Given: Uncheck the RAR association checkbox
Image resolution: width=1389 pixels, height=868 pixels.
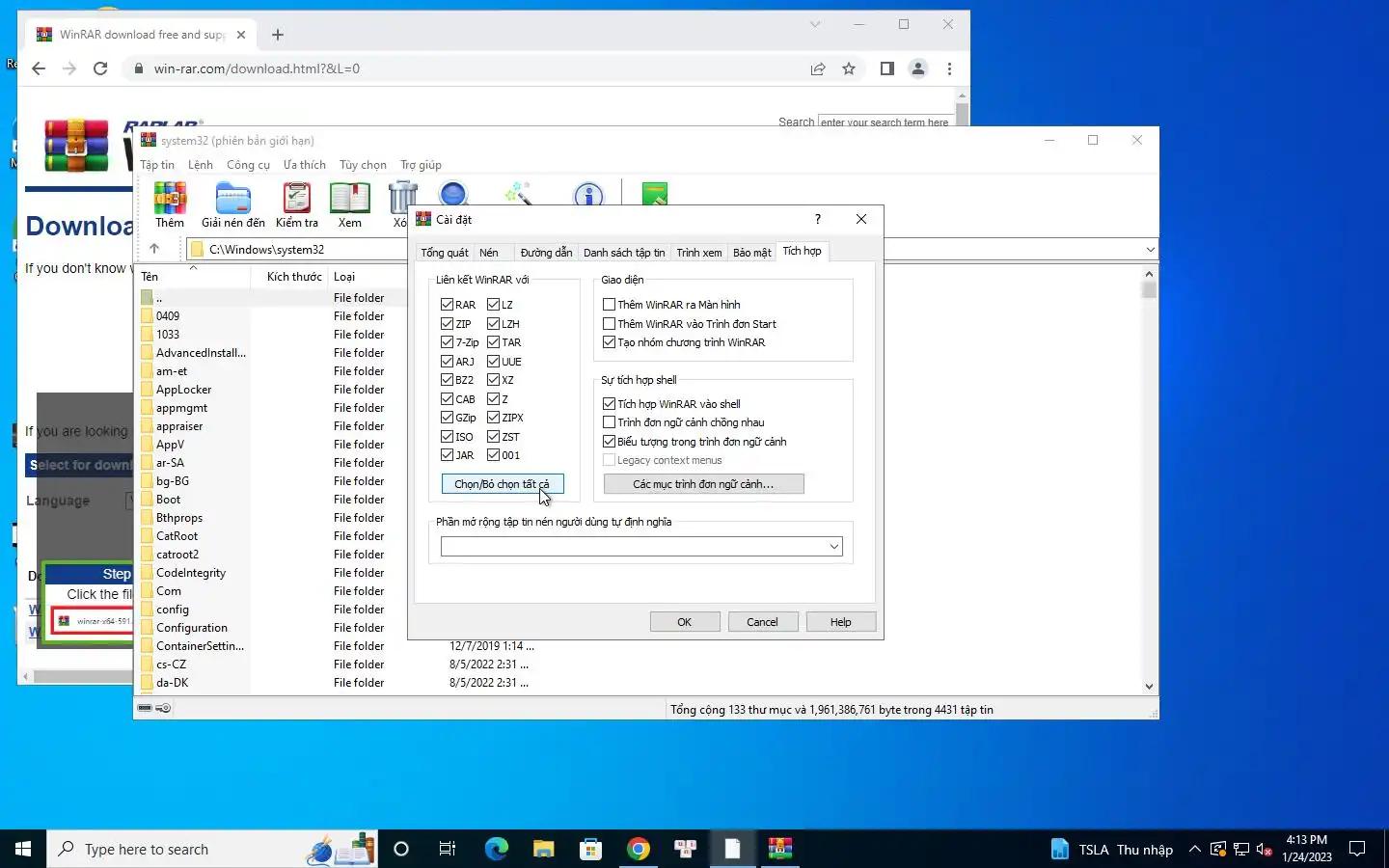Looking at the screenshot, I should point(447,305).
